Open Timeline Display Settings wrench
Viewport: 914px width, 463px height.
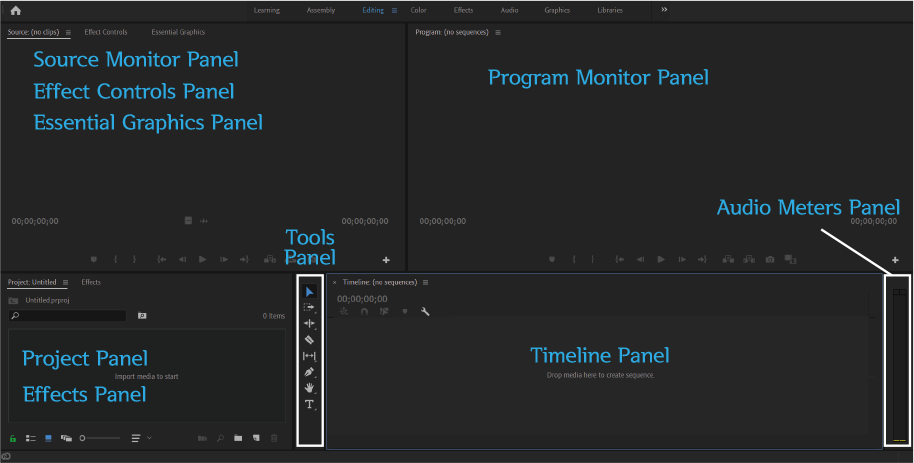(425, 311)
